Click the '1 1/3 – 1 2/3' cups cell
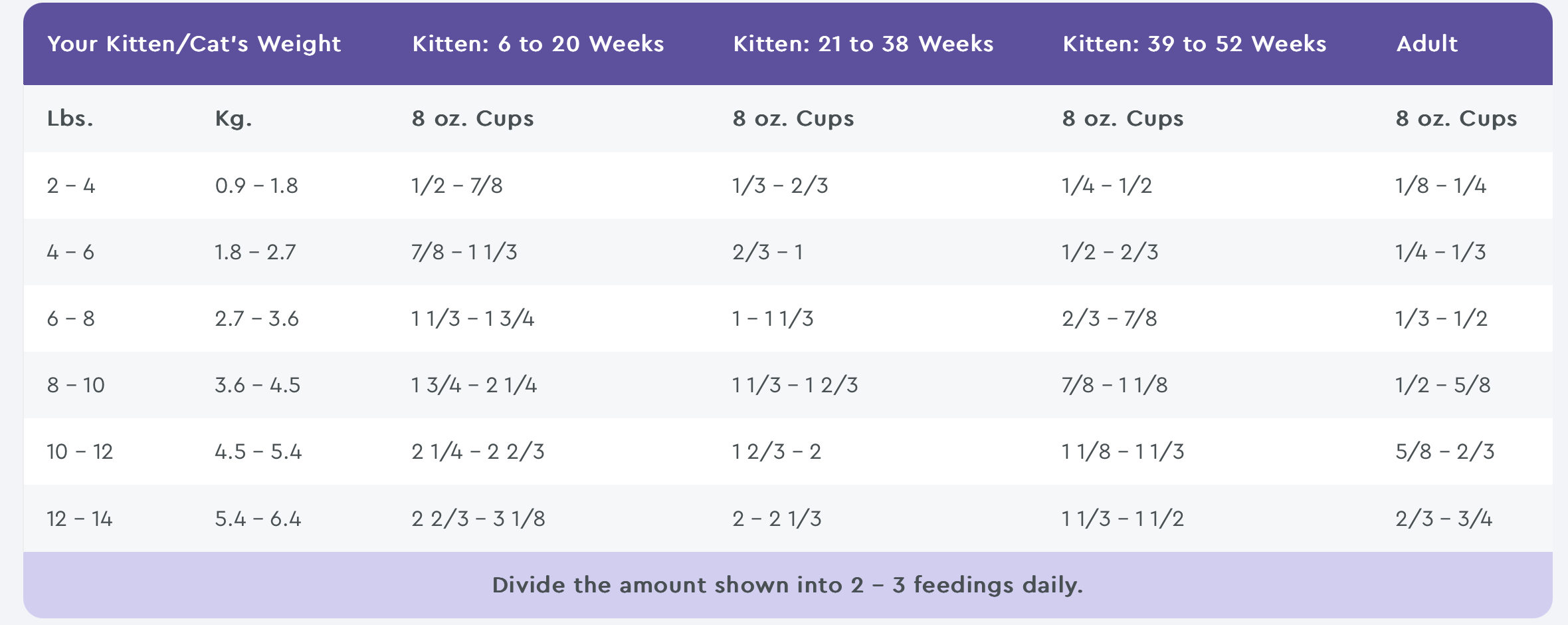The width and height of the screenshot is (1568, 625). [795, 385]
